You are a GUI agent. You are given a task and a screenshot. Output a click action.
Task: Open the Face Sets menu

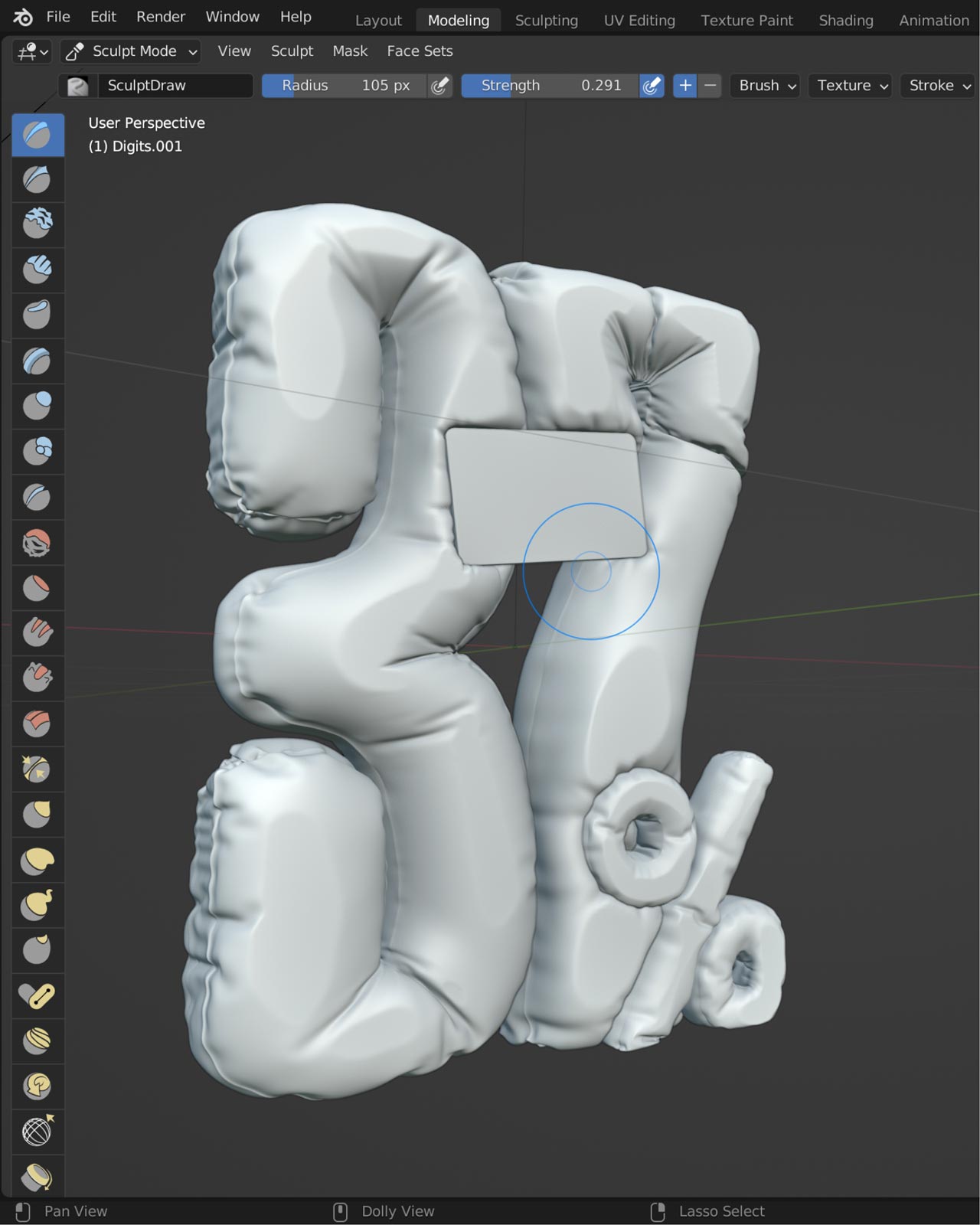click(420, 51)
